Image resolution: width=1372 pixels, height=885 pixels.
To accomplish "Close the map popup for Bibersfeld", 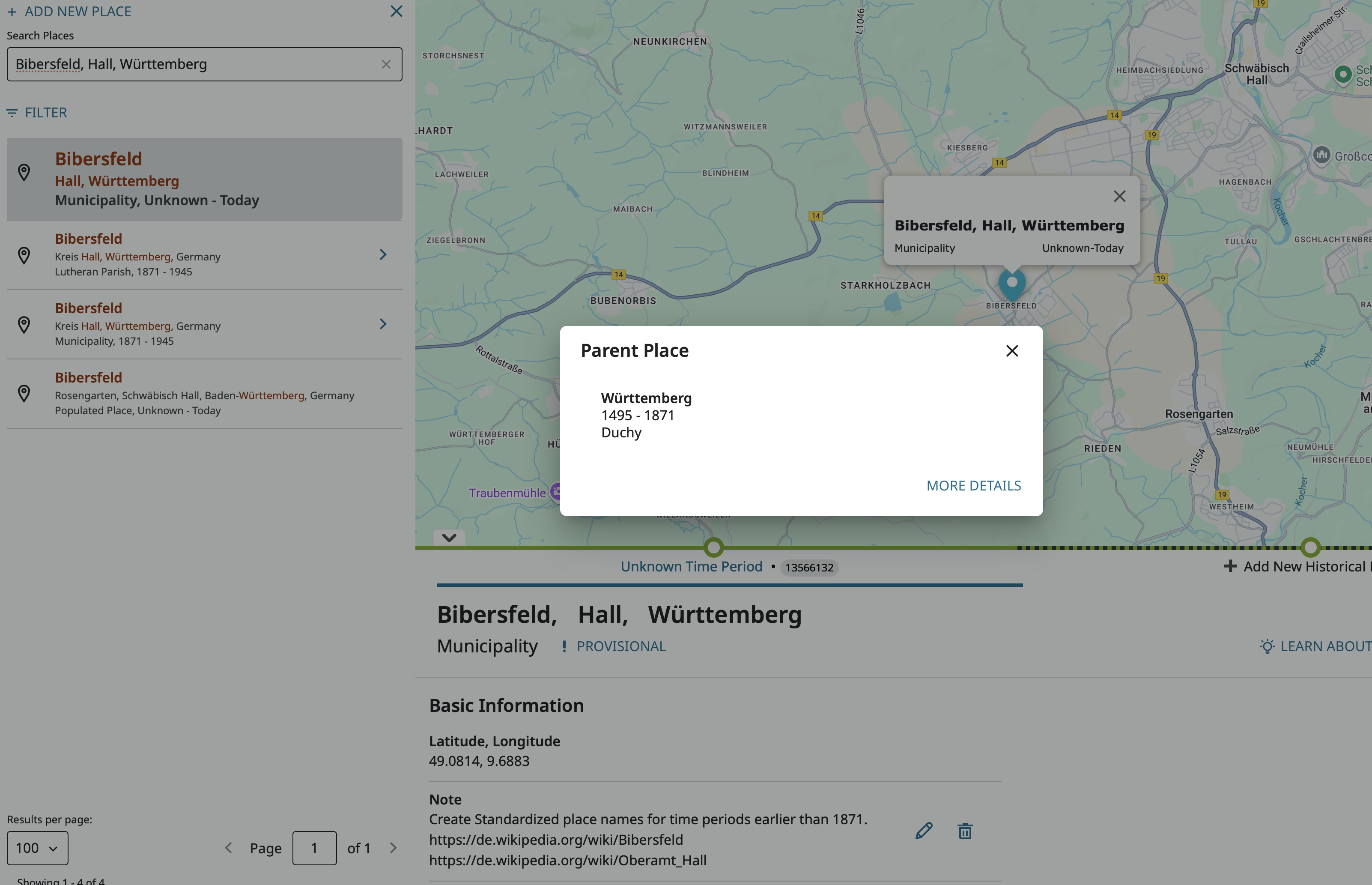I will point(1119,197).
